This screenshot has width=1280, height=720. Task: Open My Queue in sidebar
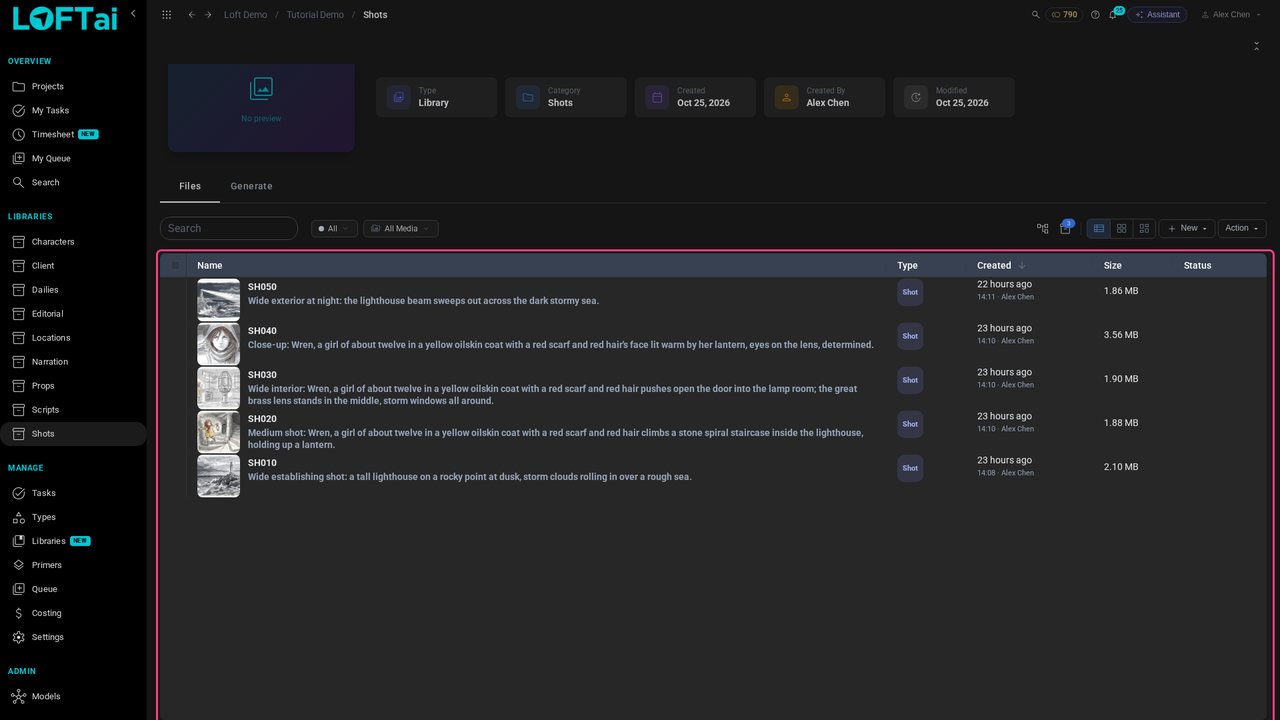pyautogui.click(x=73, y=159)
